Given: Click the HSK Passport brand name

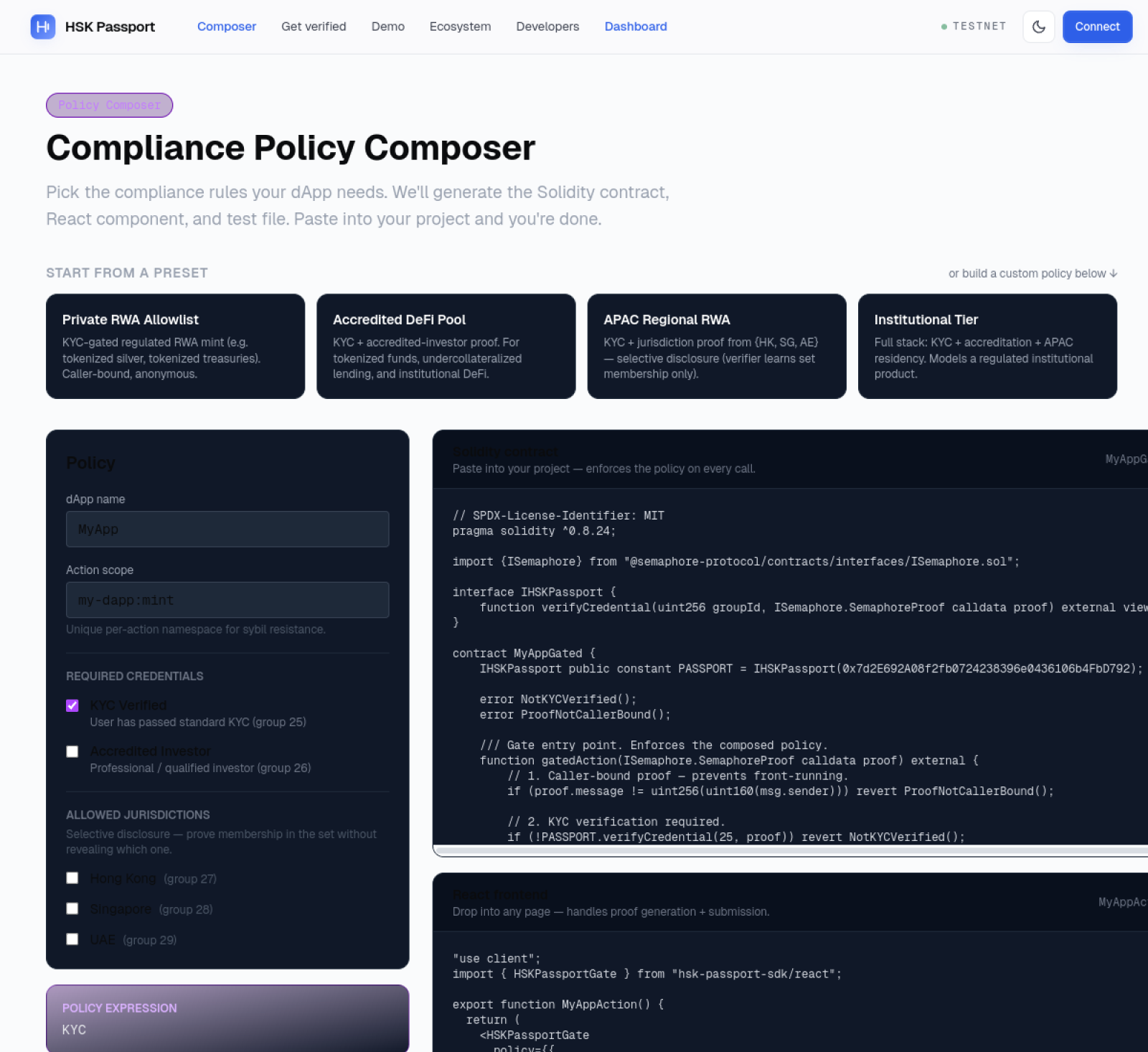Looking at the screenshot, I should [110, 27].
